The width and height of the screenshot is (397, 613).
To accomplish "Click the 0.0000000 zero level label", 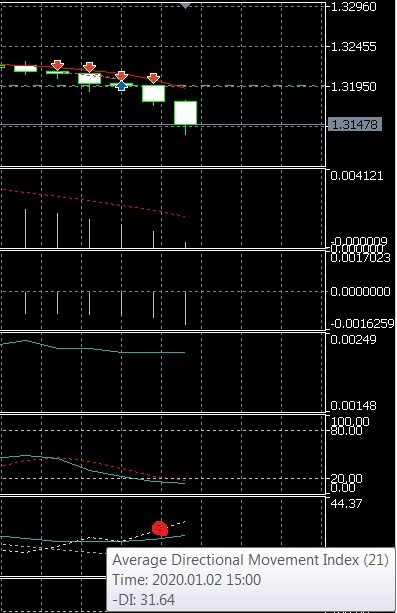I will (360, 292).
